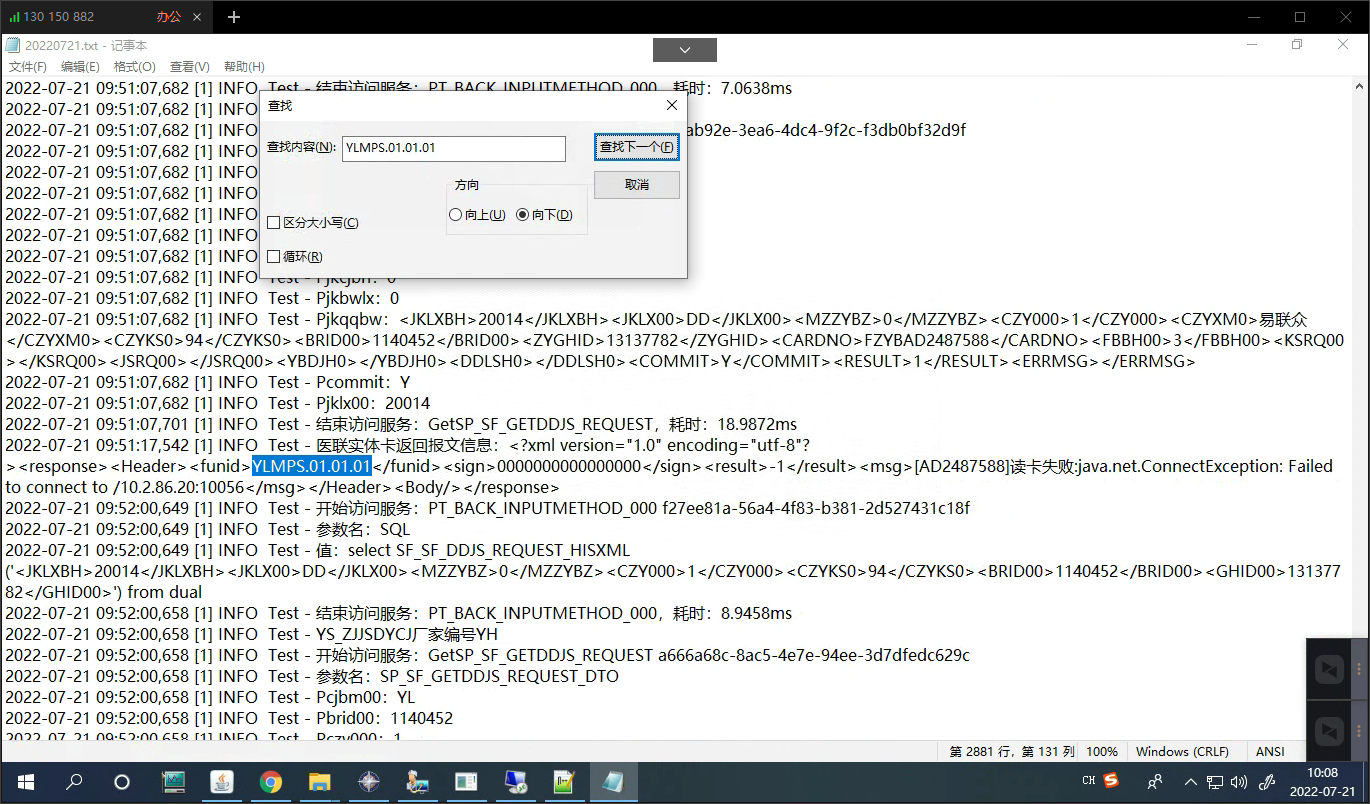Open the compass-style app on taskbar
Image resolution: width=1370 pixels, height=804 pixels.
tap(368, 781)
